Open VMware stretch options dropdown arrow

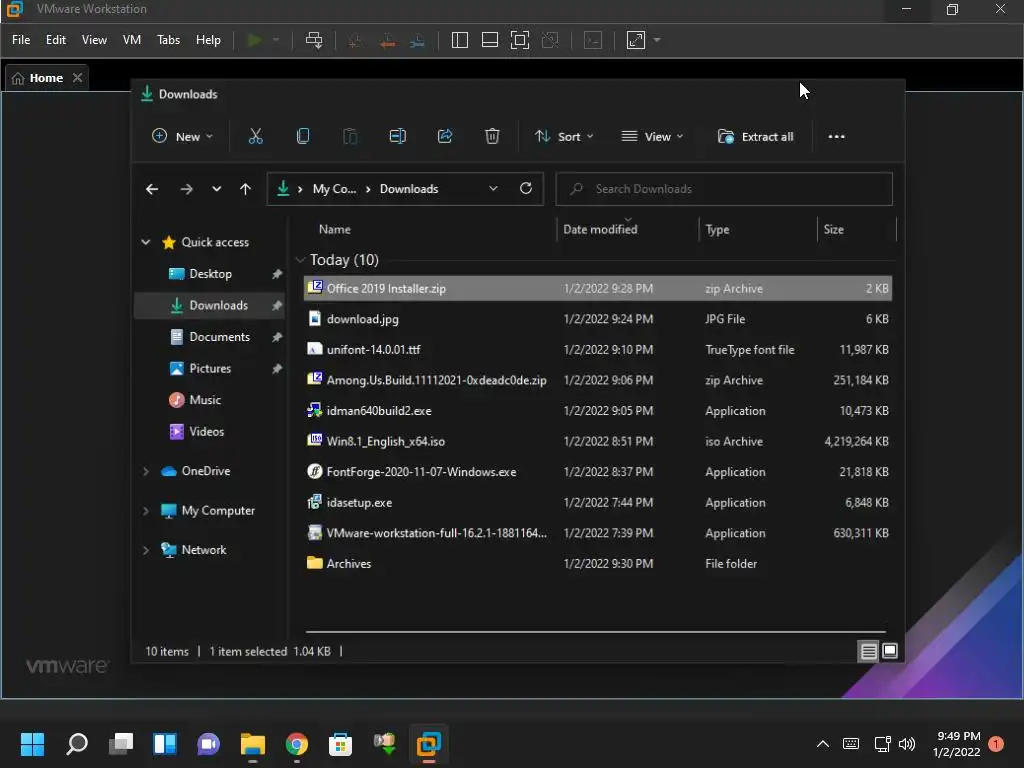tap(657, 40)
